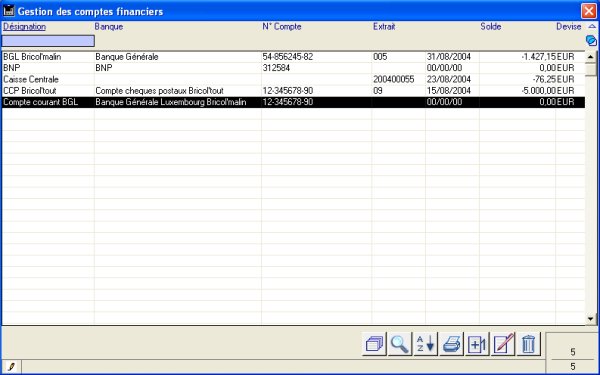Sort by the Banque column header

click(x=109, y=26)
